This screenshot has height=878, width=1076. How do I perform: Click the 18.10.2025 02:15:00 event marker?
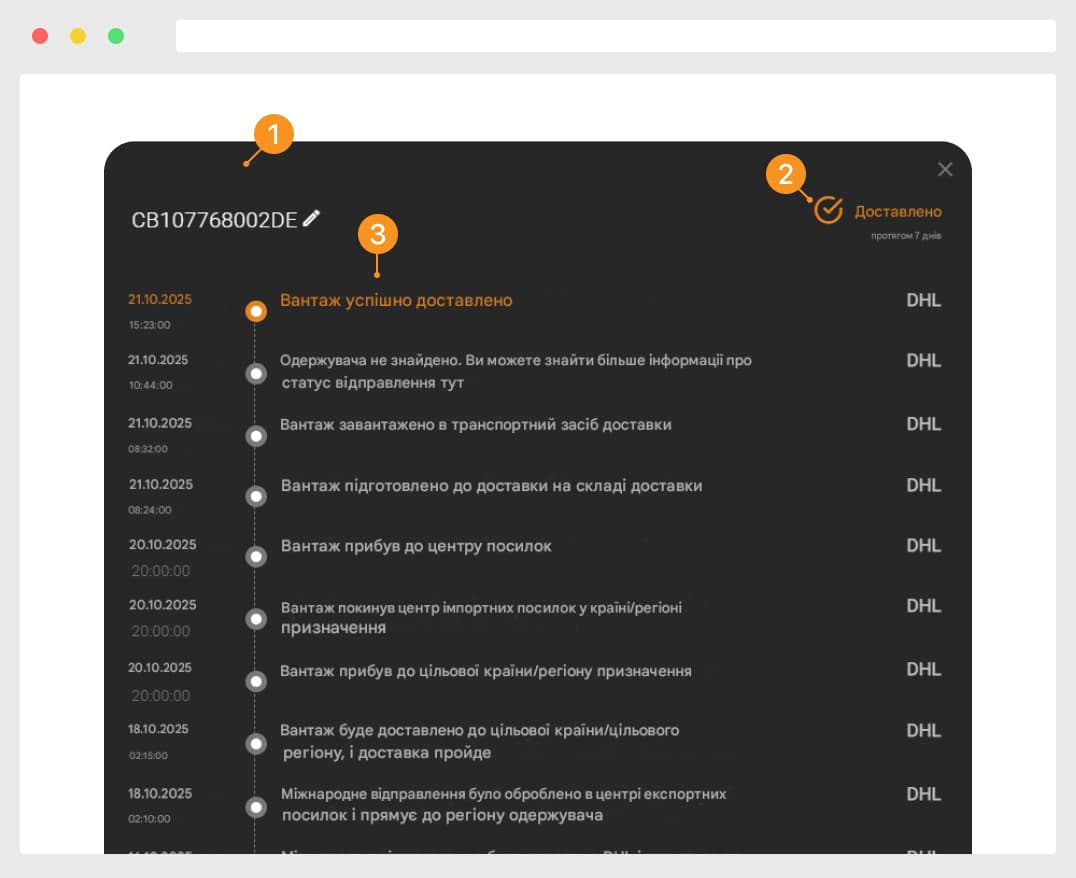(256, 743)
